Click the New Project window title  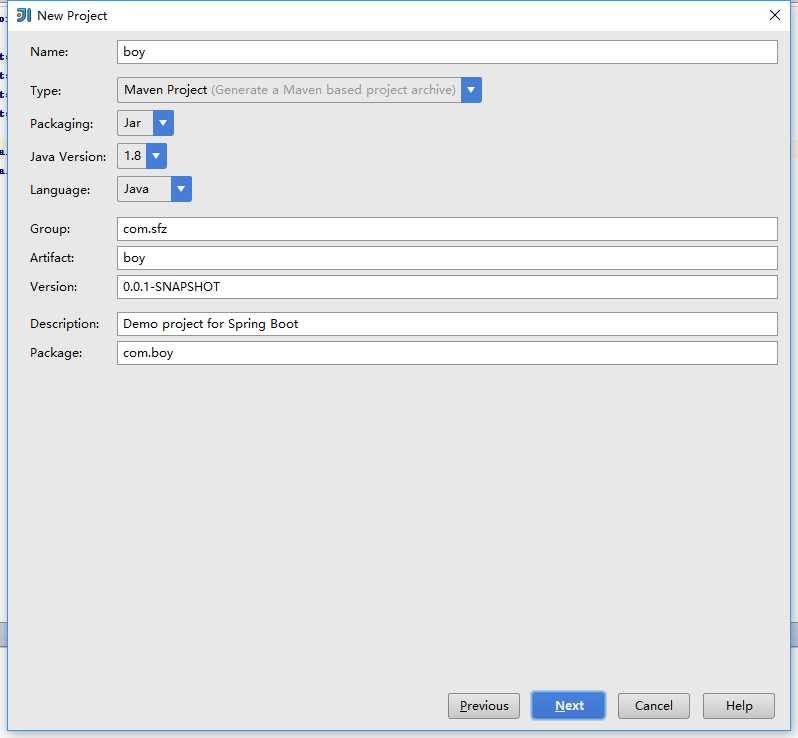[x=72, y=16]
